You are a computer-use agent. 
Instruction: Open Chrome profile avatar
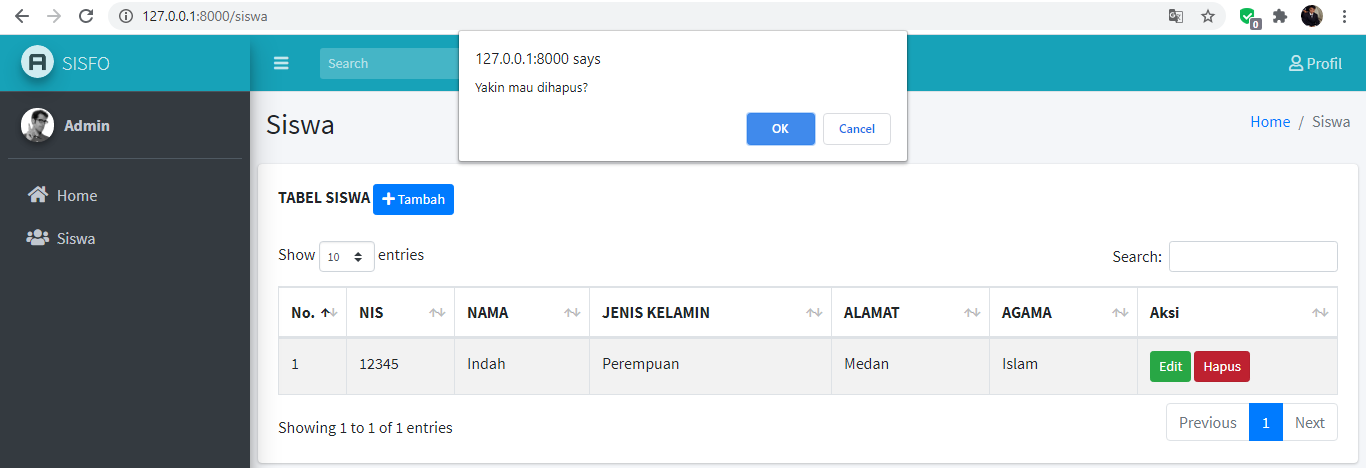coord(1312,16)
